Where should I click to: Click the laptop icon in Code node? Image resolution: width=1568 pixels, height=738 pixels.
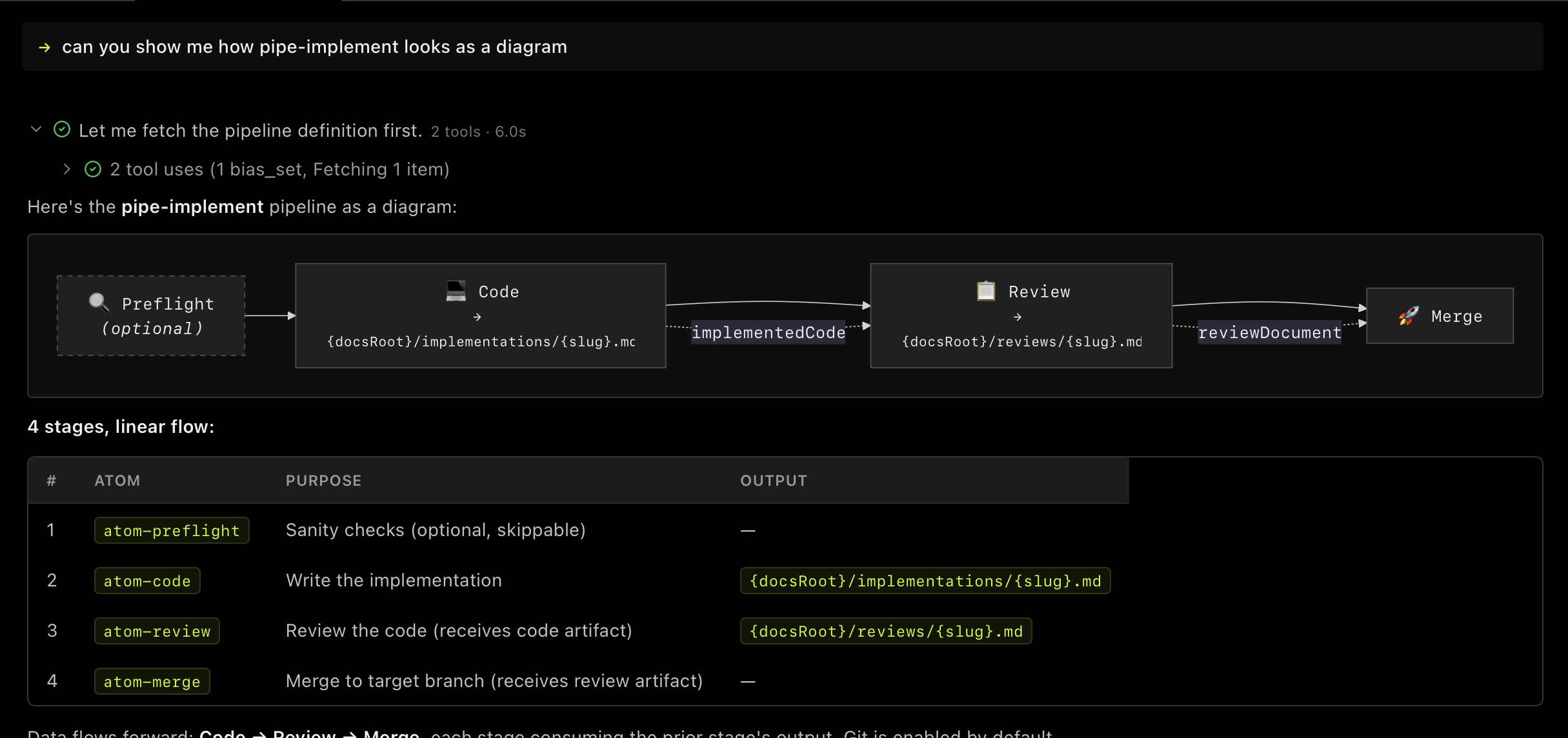pyautogui.click(x=456, y=291)
